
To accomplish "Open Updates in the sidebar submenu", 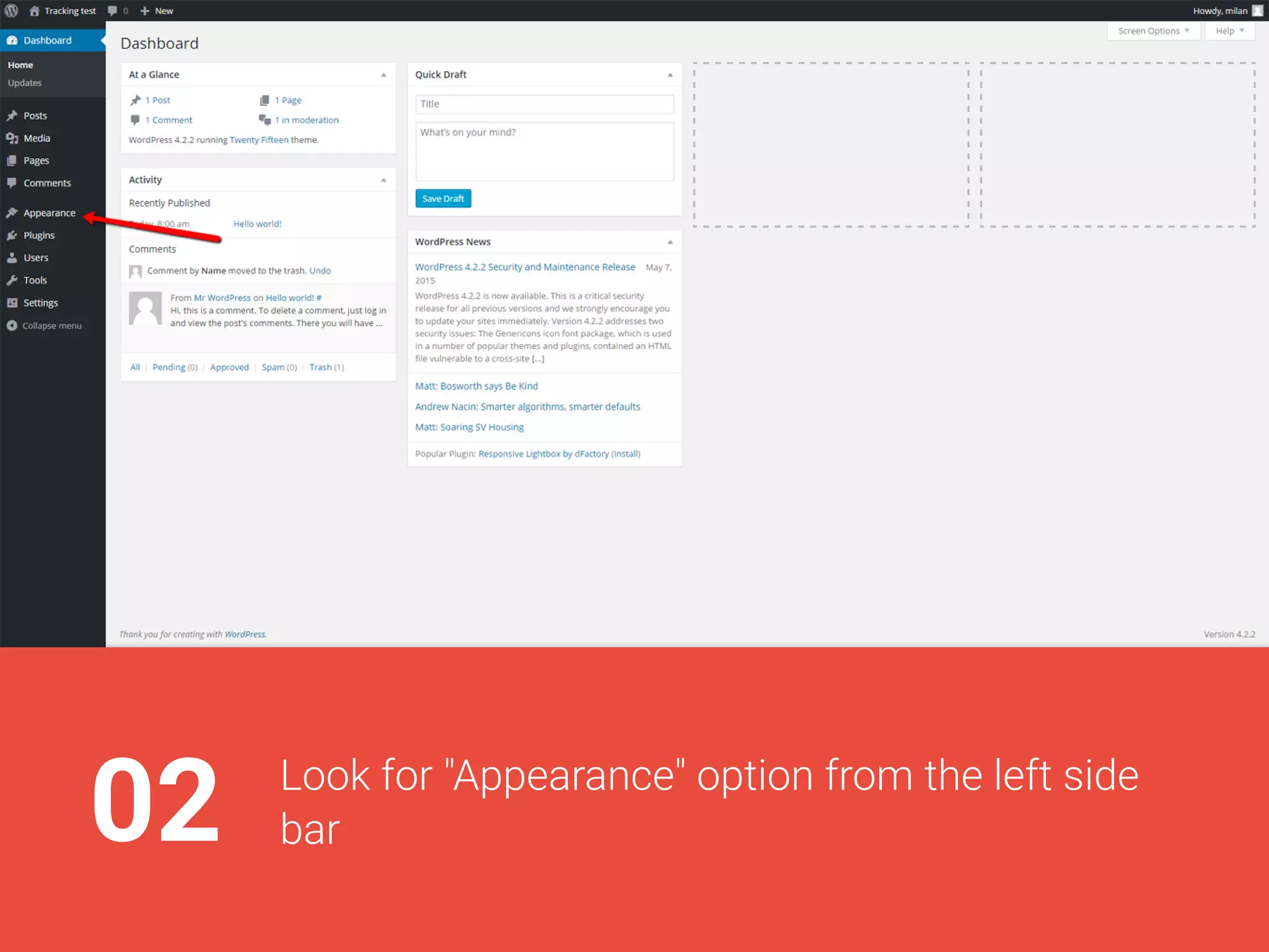I will click(x=25, y=83).
